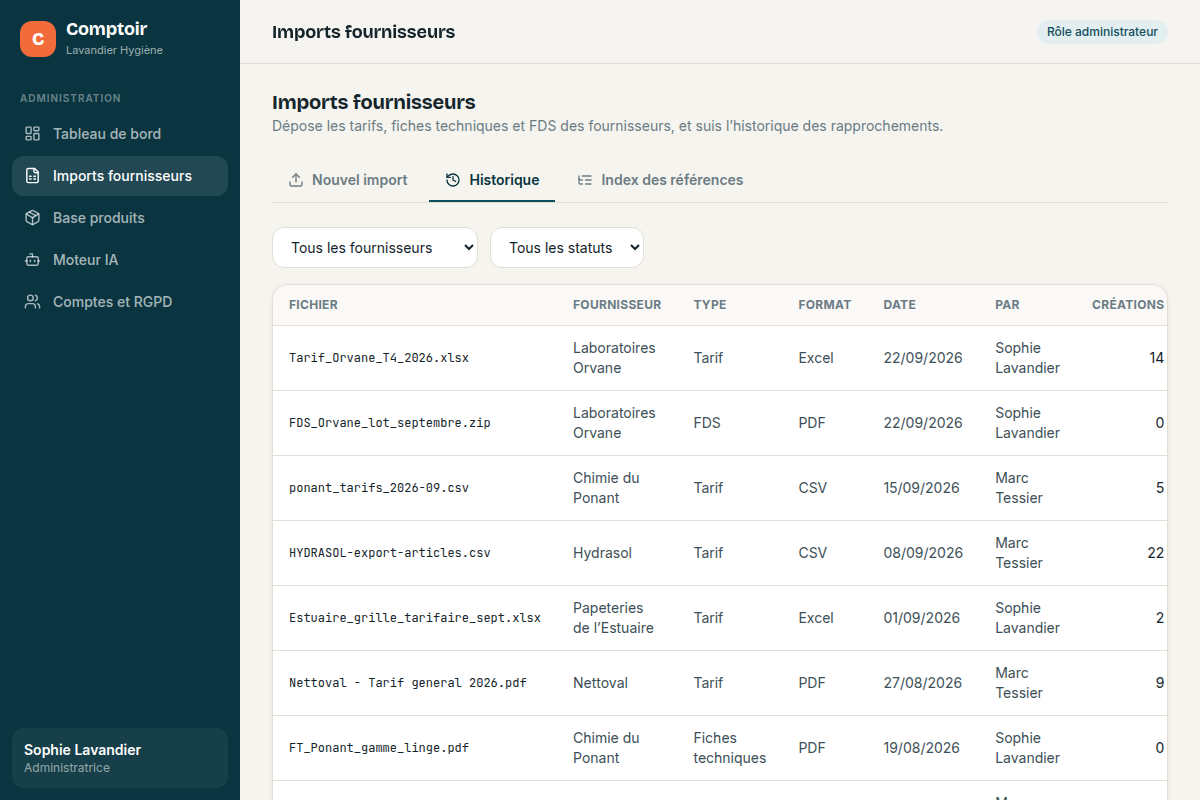Click the Imports fournisseurs file icon
This screenshot has width=1200, height=800.
coord(33,176)
